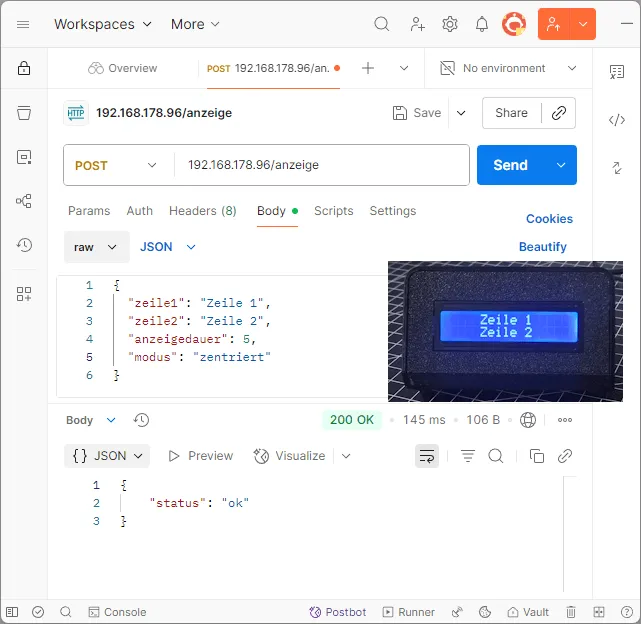Screen dimensions: 641x624
Task: Toggle the hamburger sidebar menu
Action: pos(23,24)
